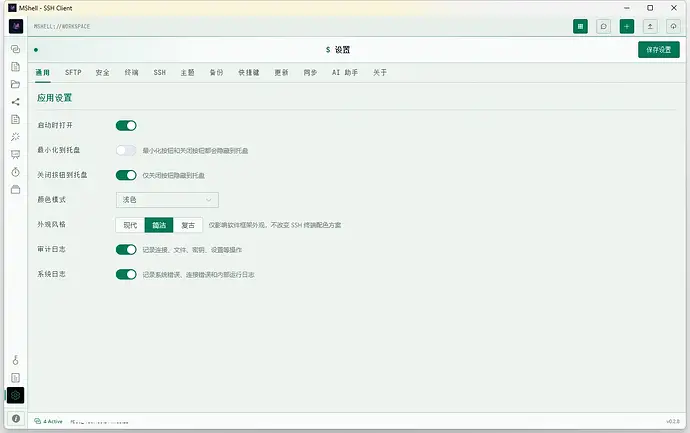
Task: Enable the 最小化到托盘 switch
Action: (x=126, y=150)
